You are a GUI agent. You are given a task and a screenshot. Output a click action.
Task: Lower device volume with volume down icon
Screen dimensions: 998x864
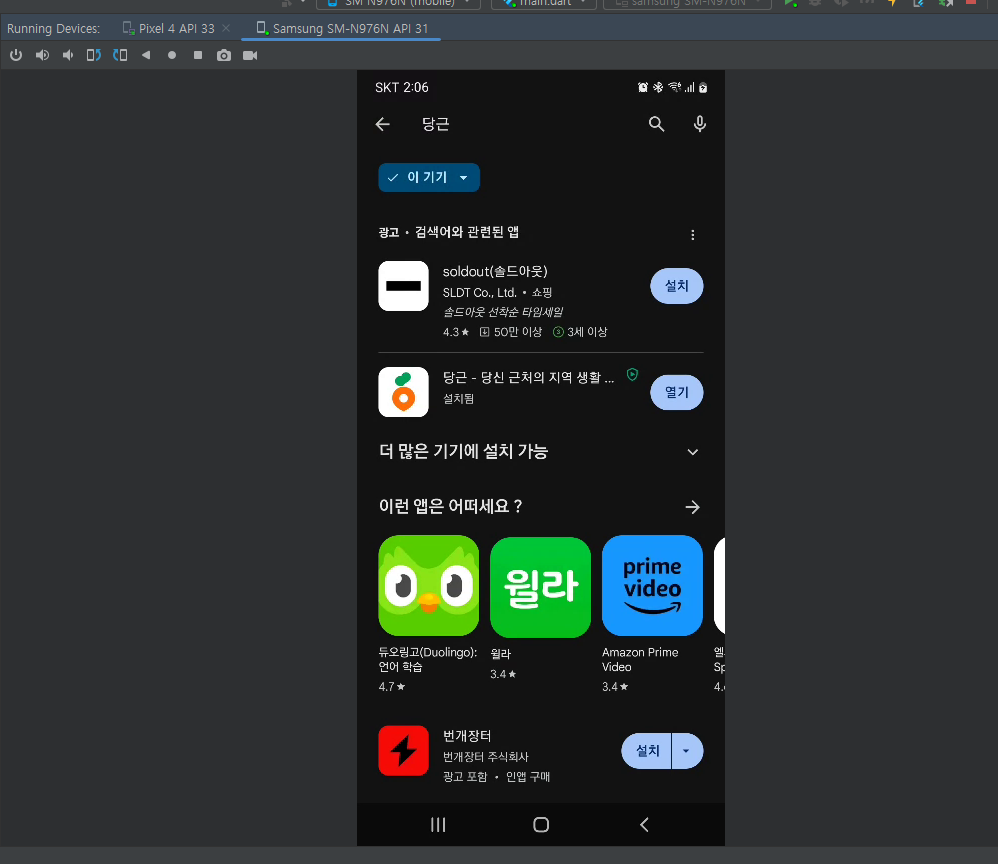coord(68,55)
